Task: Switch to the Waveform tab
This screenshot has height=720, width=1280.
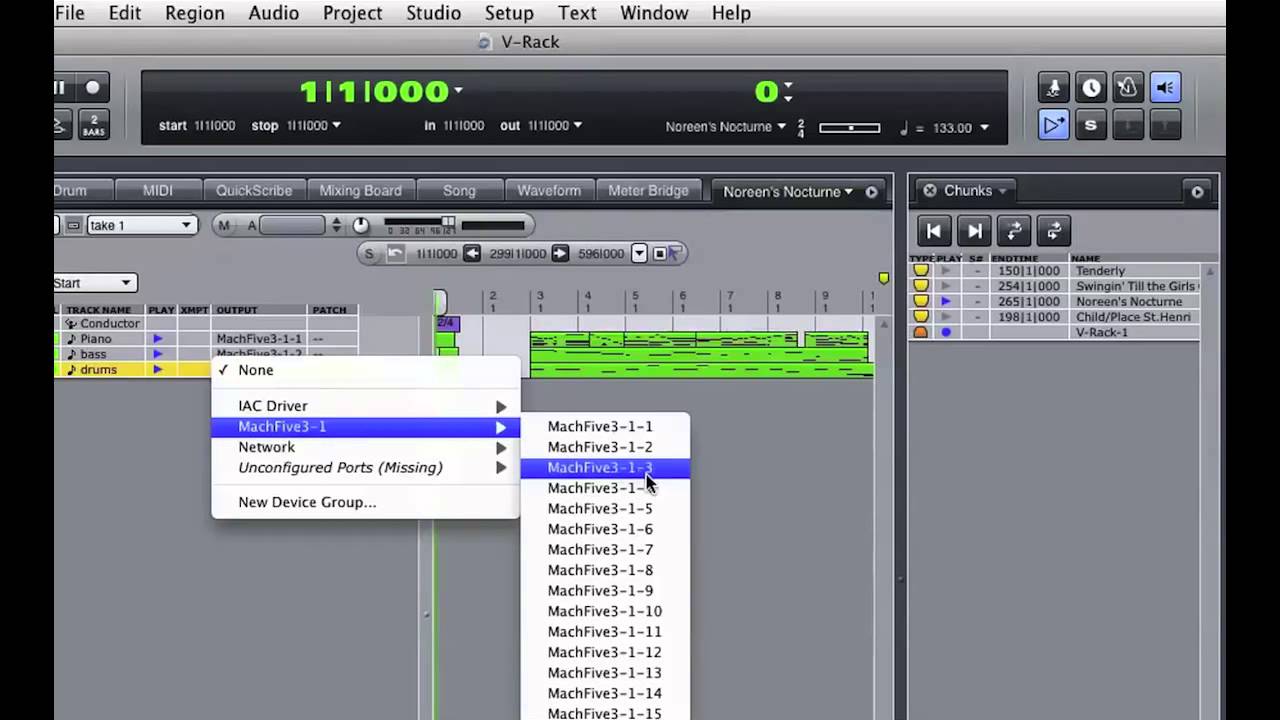Action: (x=548, y=191)
